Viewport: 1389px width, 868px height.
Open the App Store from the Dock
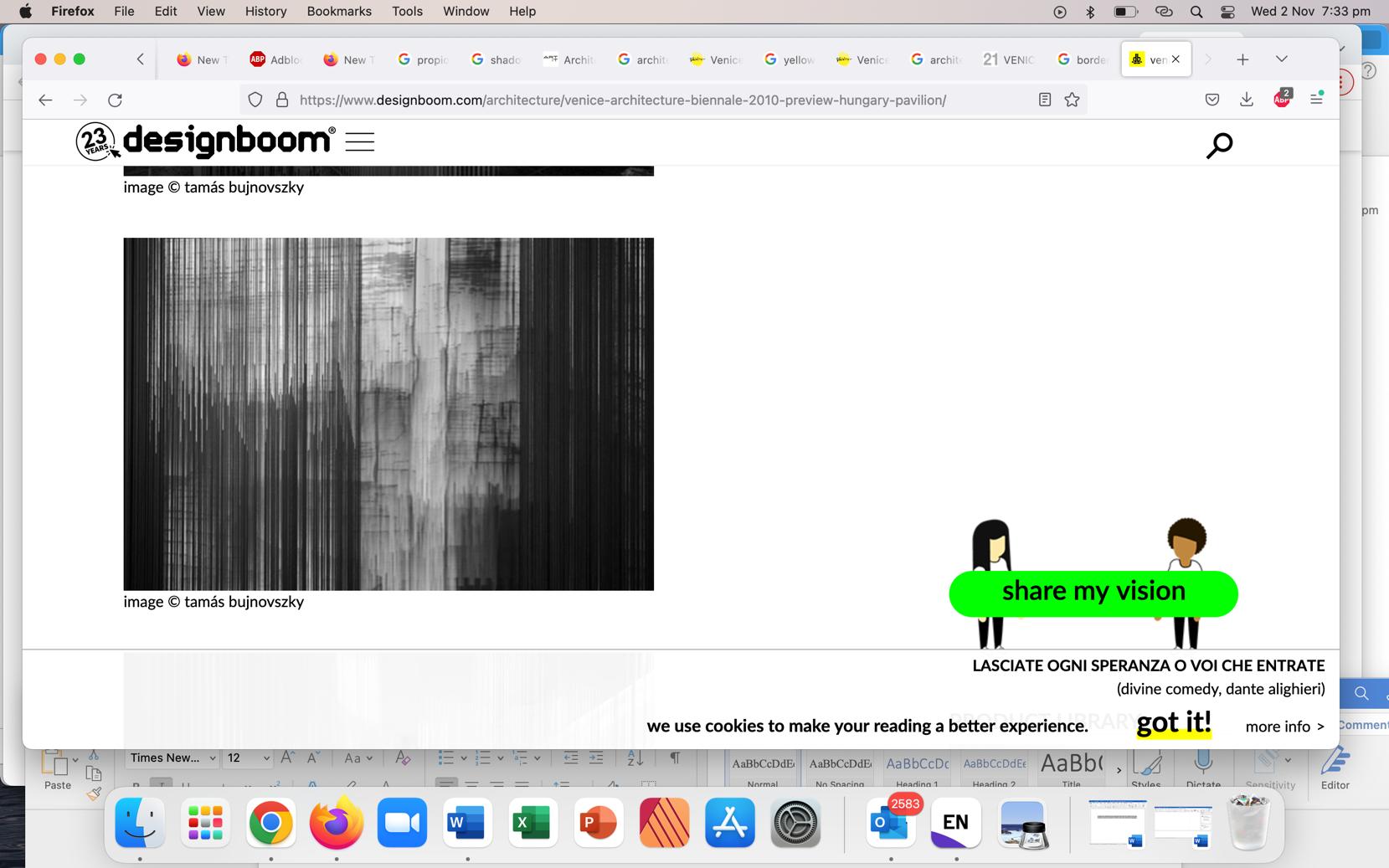point(730,822)
